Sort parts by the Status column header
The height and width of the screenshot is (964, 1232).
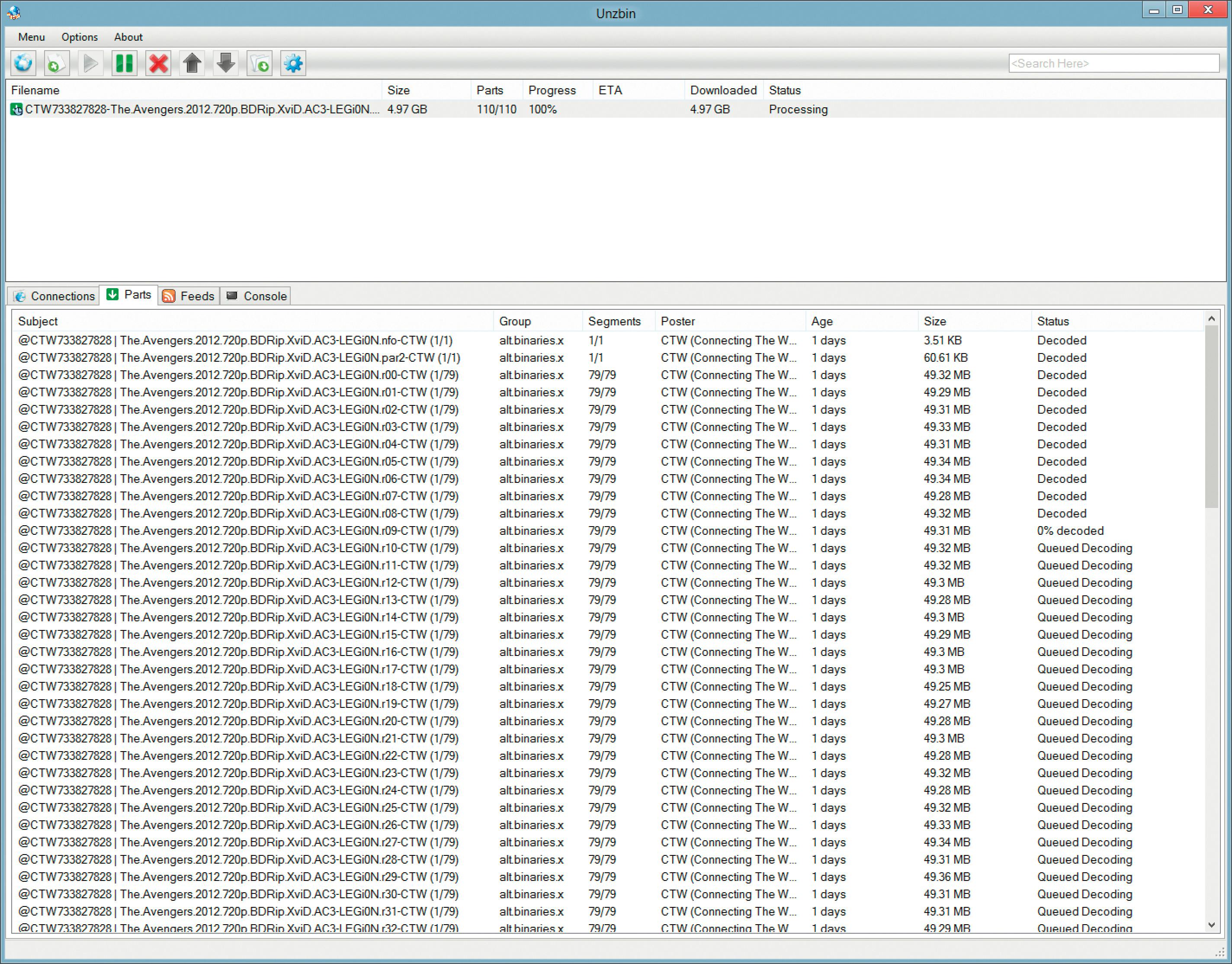coord(1052,321)
